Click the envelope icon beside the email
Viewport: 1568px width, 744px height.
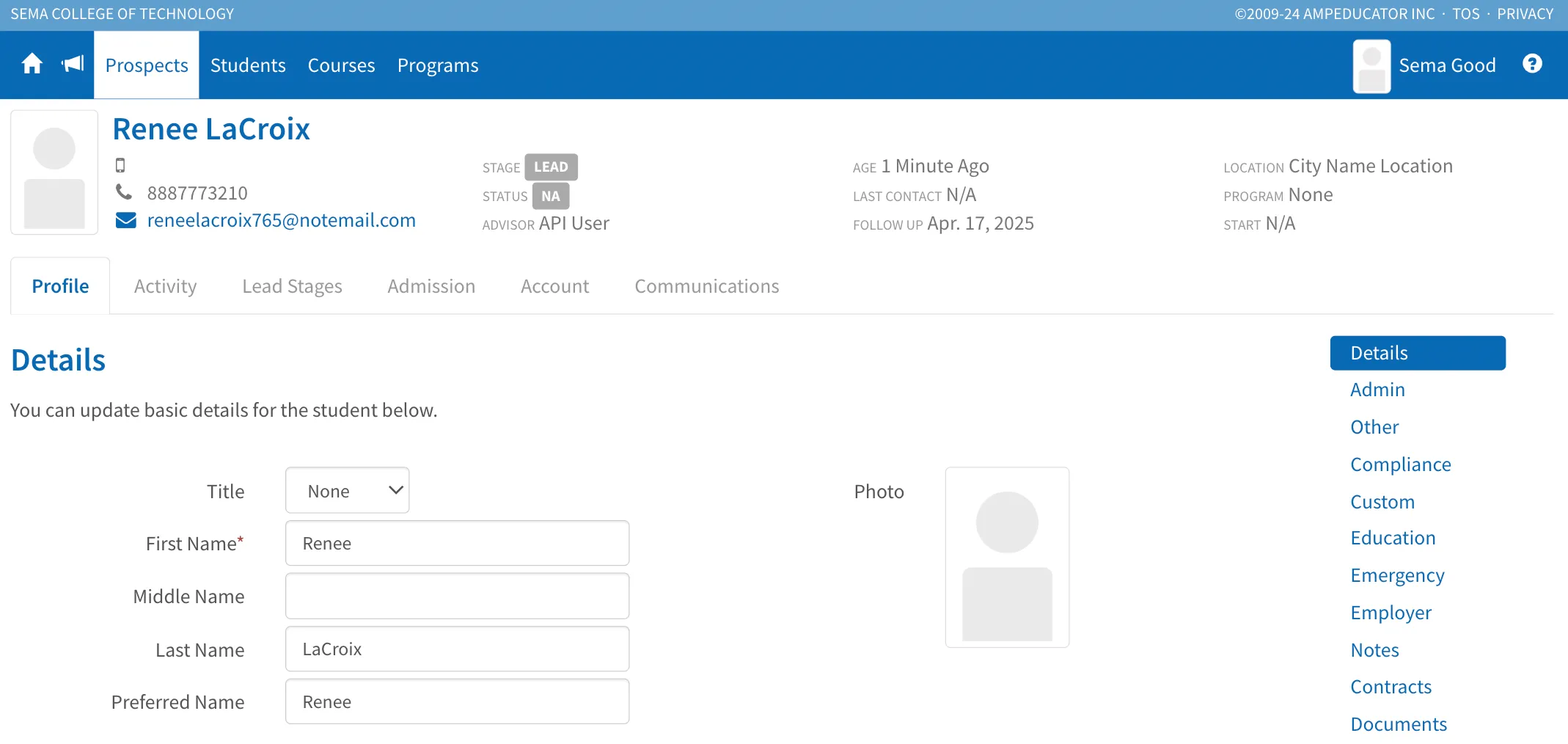126,220
